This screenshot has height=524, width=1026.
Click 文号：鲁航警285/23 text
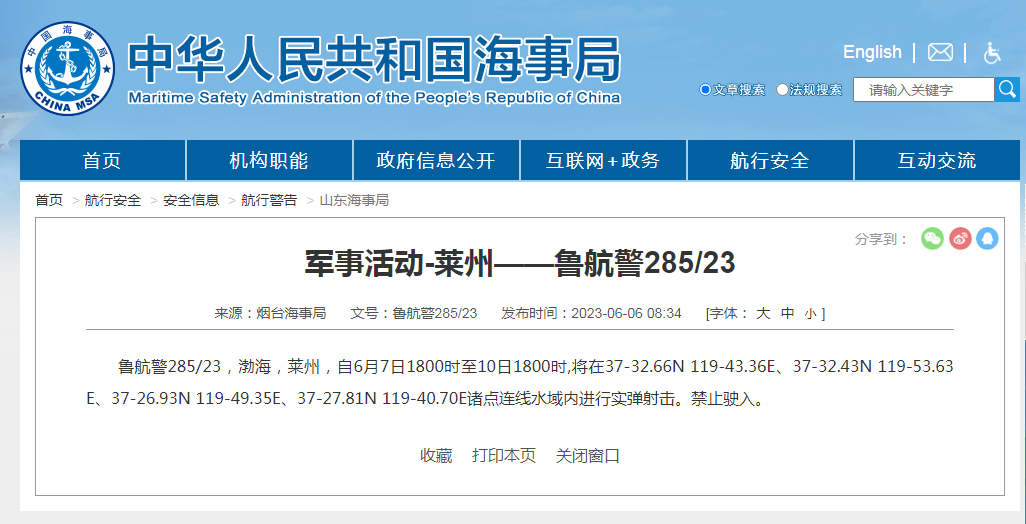click(x=414, y=313)
